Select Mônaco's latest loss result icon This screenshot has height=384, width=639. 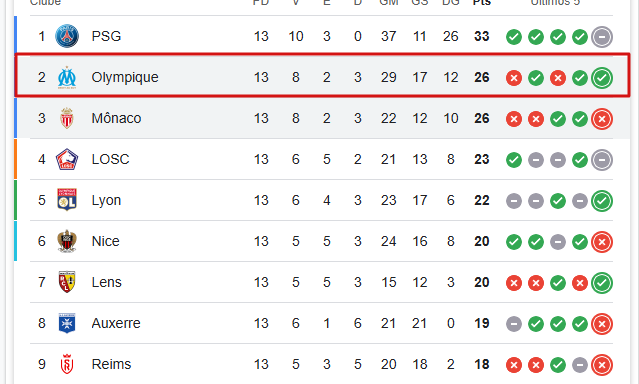pyautogui.click(x=602, y=119)
